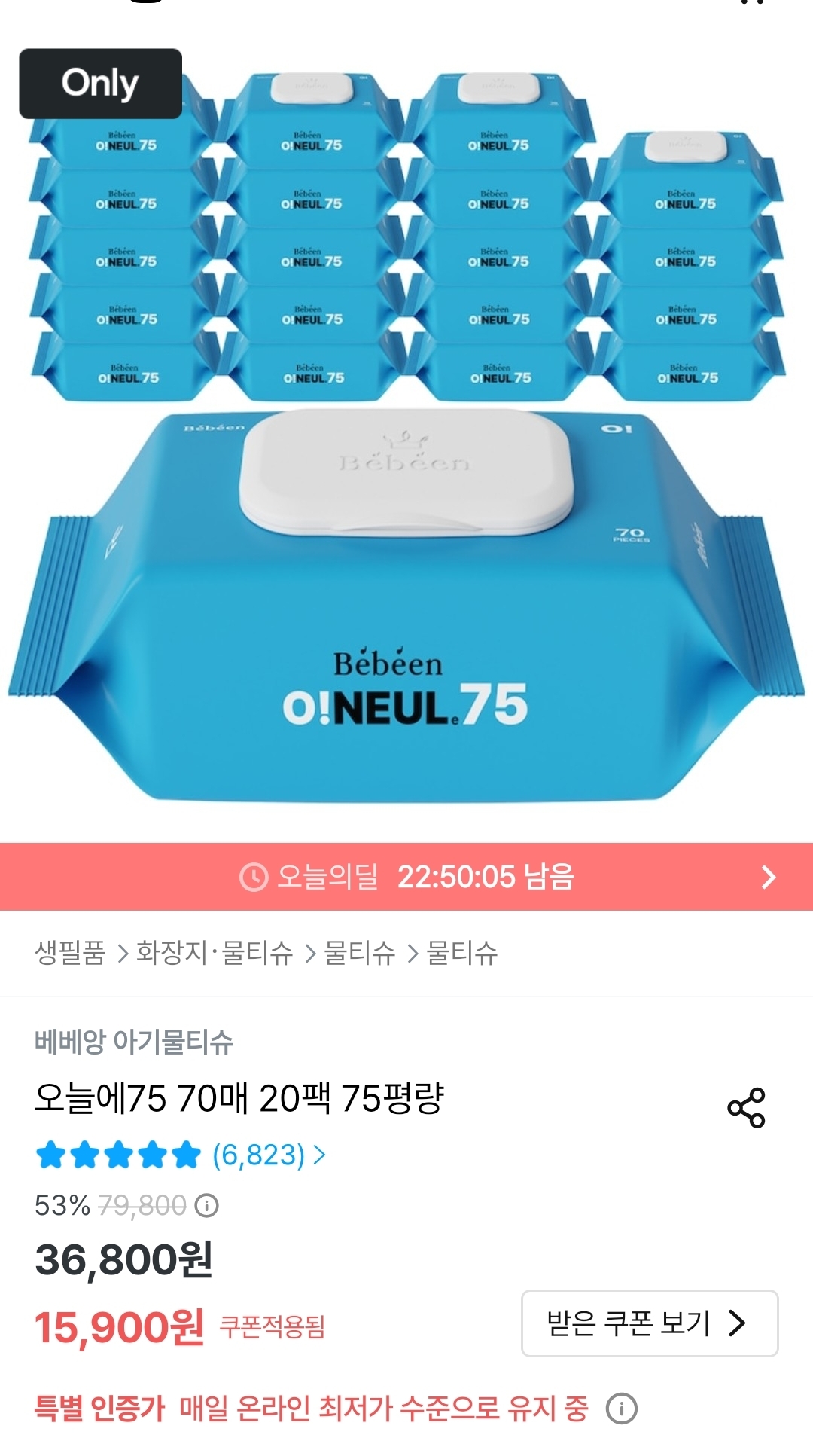Tap the black Only badge
Screen dimensions: 813x1456
tap(101, 84)
